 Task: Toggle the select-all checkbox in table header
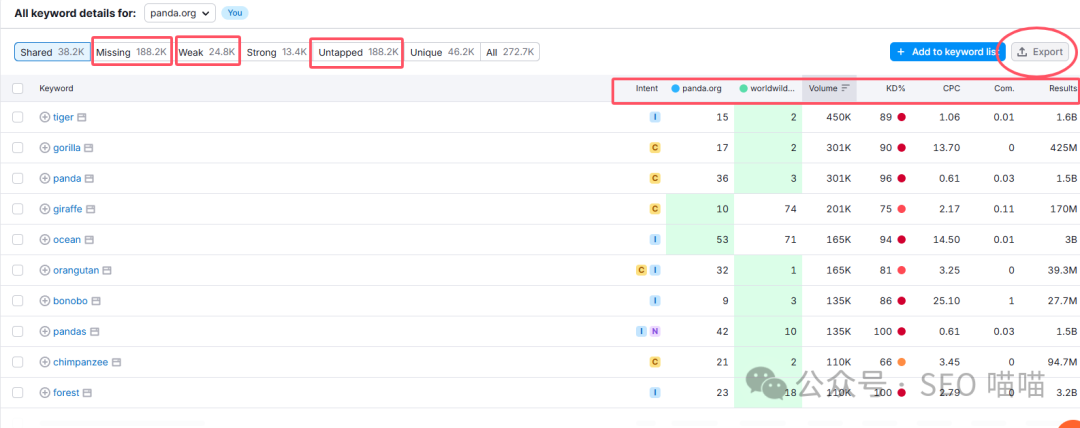[17, 88]
